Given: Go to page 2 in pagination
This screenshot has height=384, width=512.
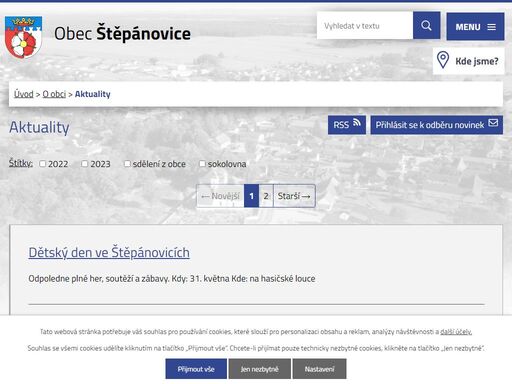Looking at the screenshot, I should coord(266,196).
